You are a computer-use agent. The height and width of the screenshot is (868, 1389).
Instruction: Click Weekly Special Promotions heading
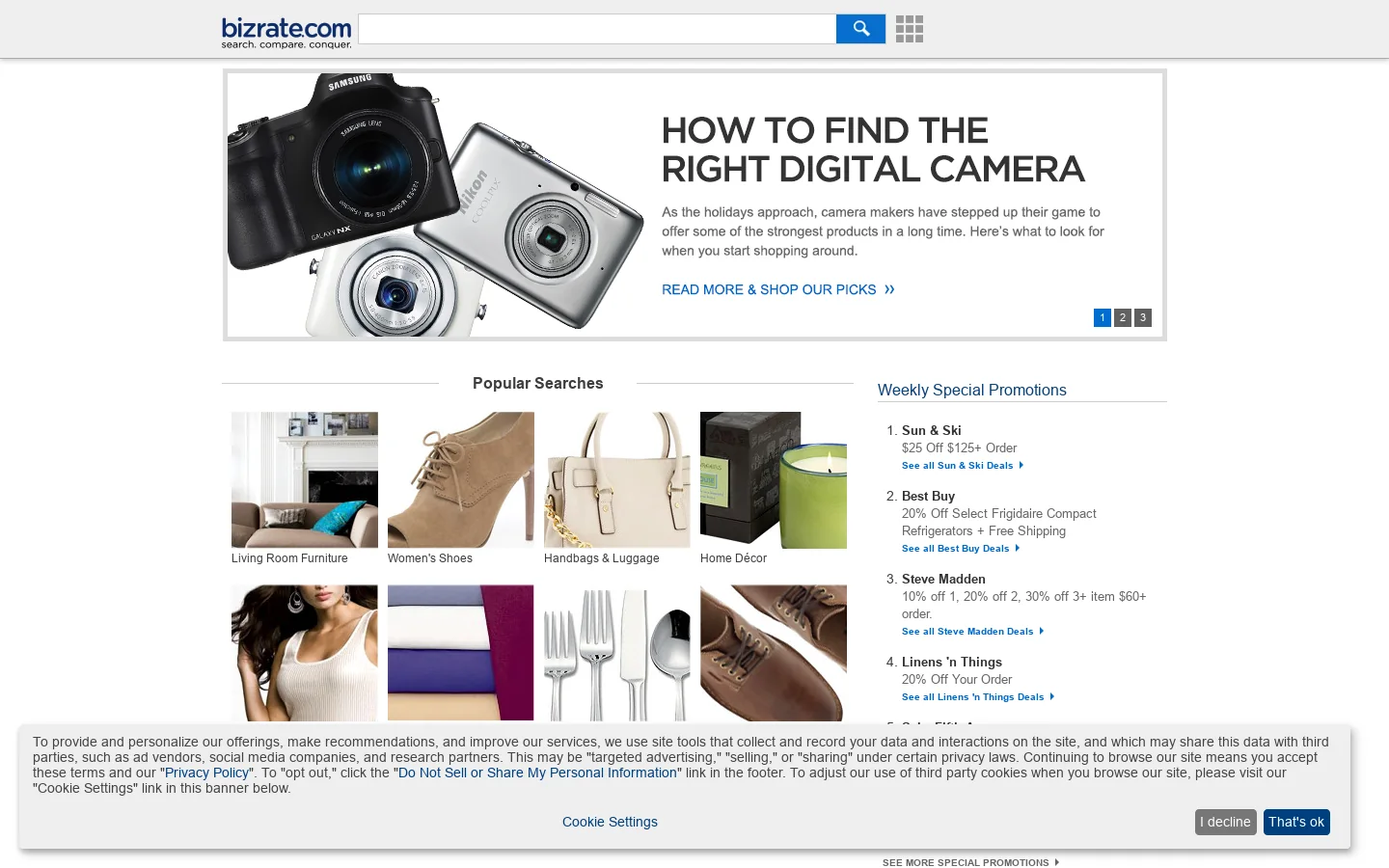point(972,391)
